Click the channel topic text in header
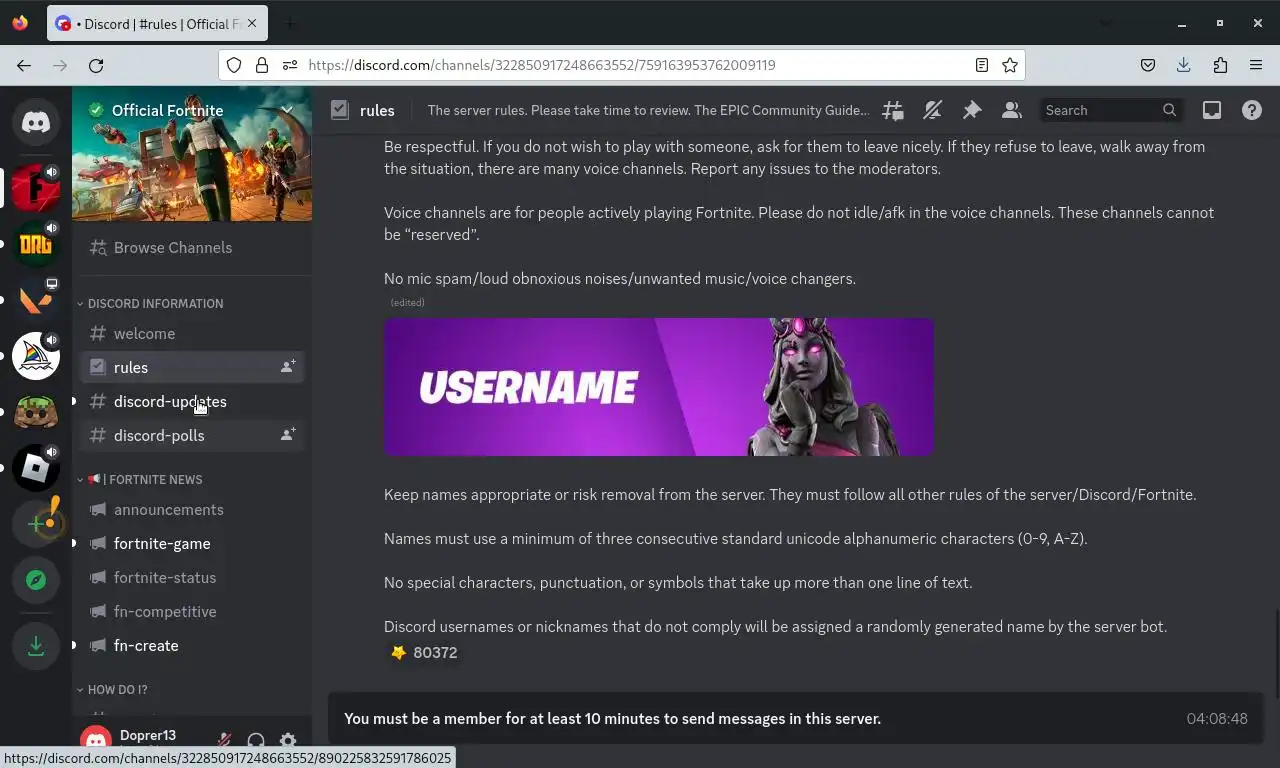Image resolution: width=1280 pixels, height=768 pixels. pos(648,110)
